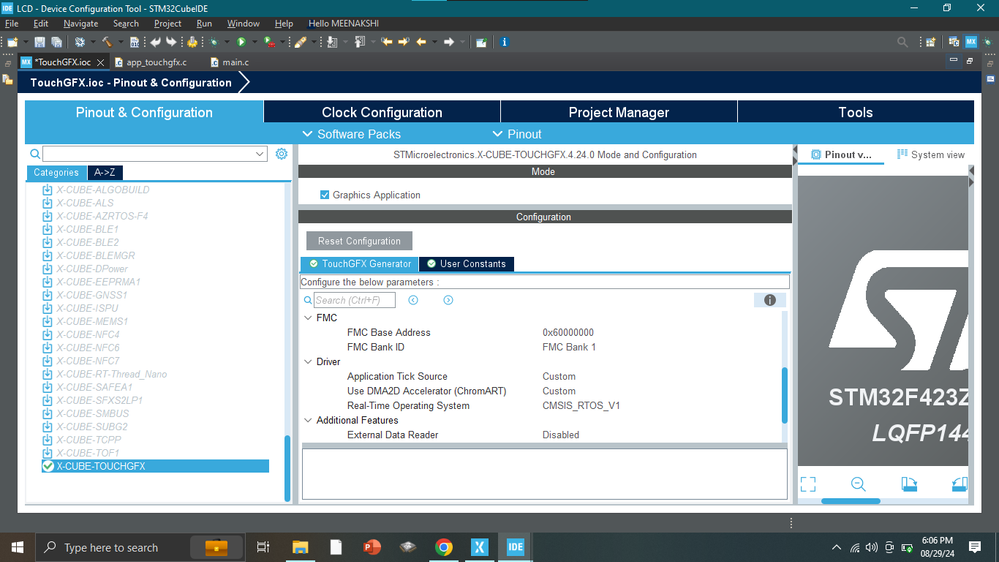
Task: Open the Build hammer dropdown arrow
Action: 119,42
